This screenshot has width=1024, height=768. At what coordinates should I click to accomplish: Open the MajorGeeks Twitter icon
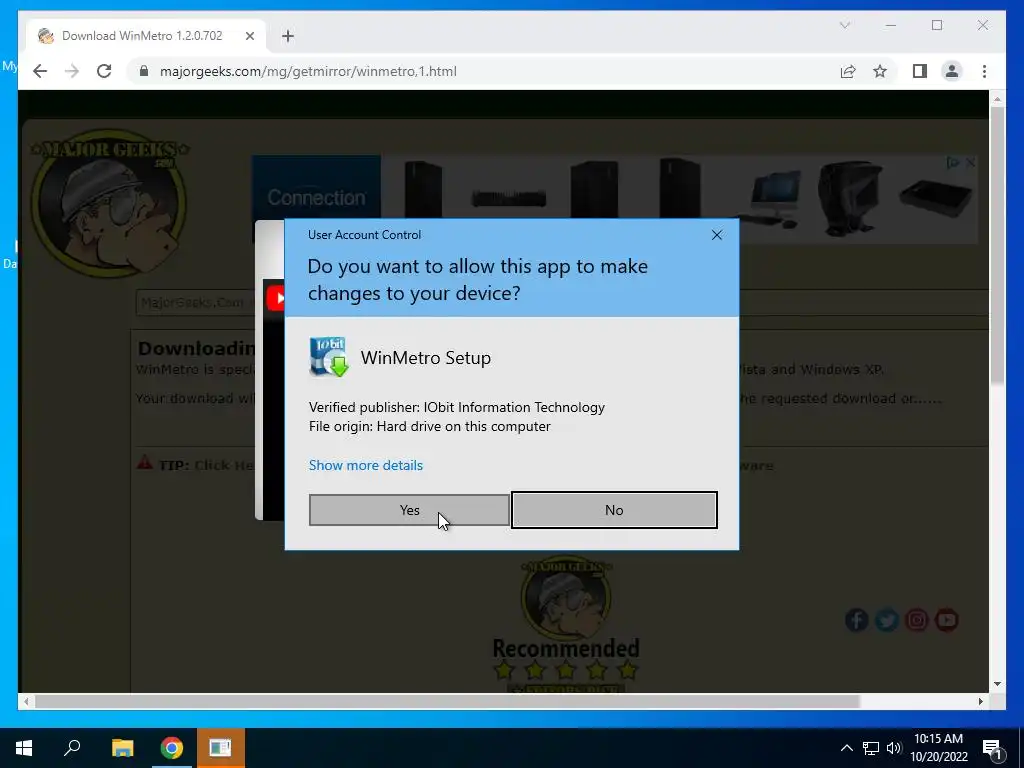886,620
